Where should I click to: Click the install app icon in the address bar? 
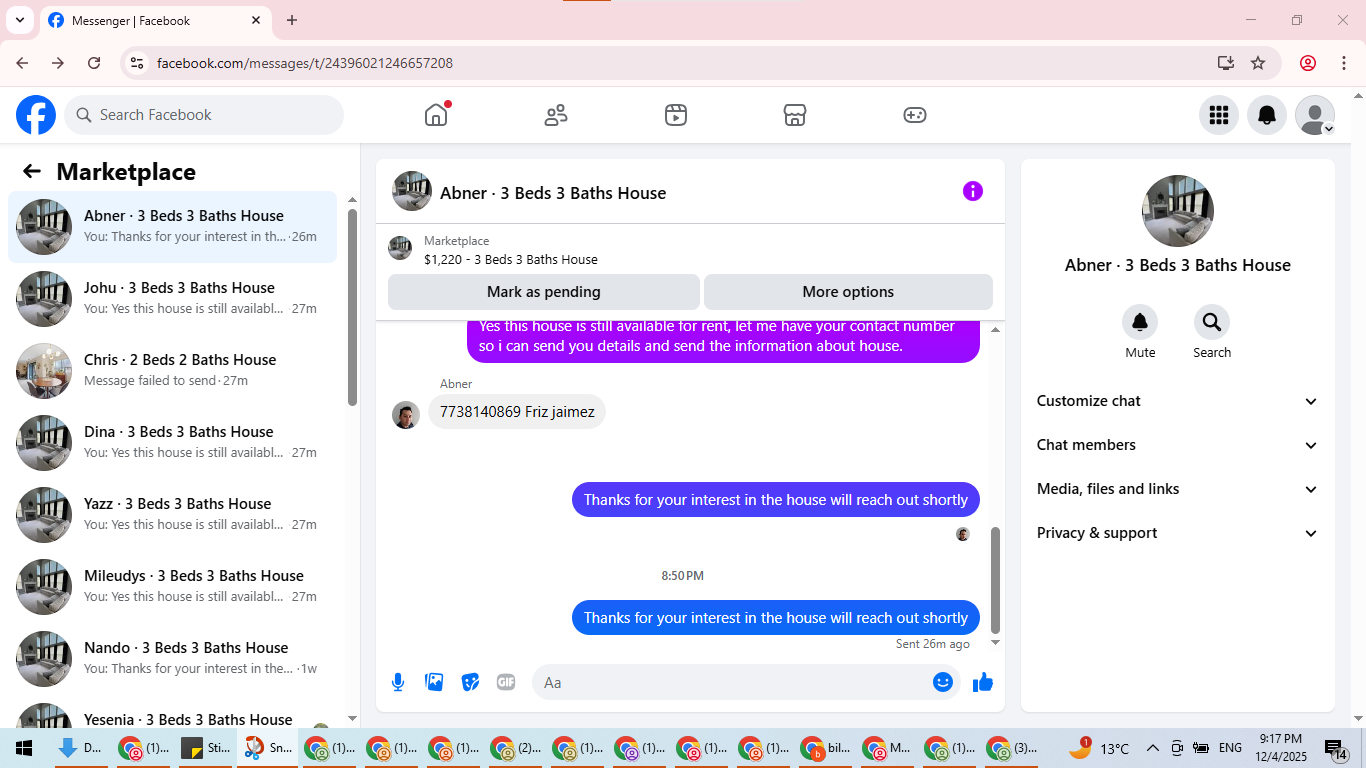tap(1226, 63)
